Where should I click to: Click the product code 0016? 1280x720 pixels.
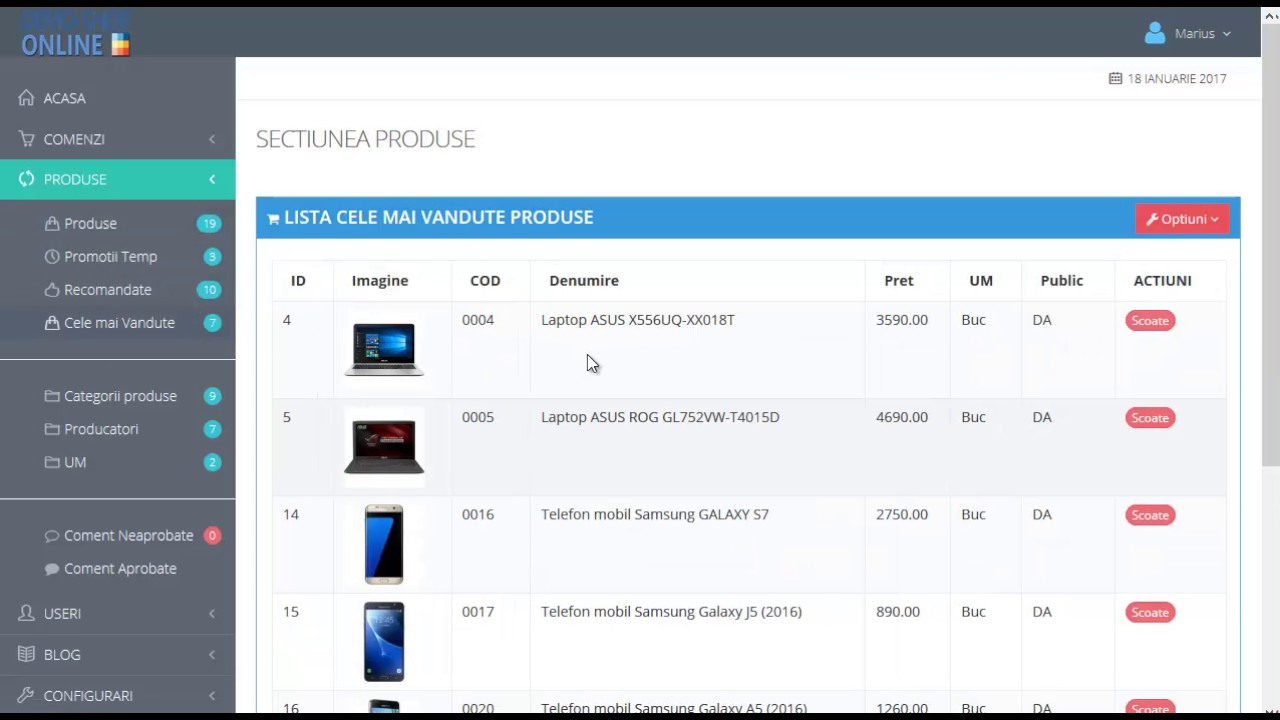478,515
